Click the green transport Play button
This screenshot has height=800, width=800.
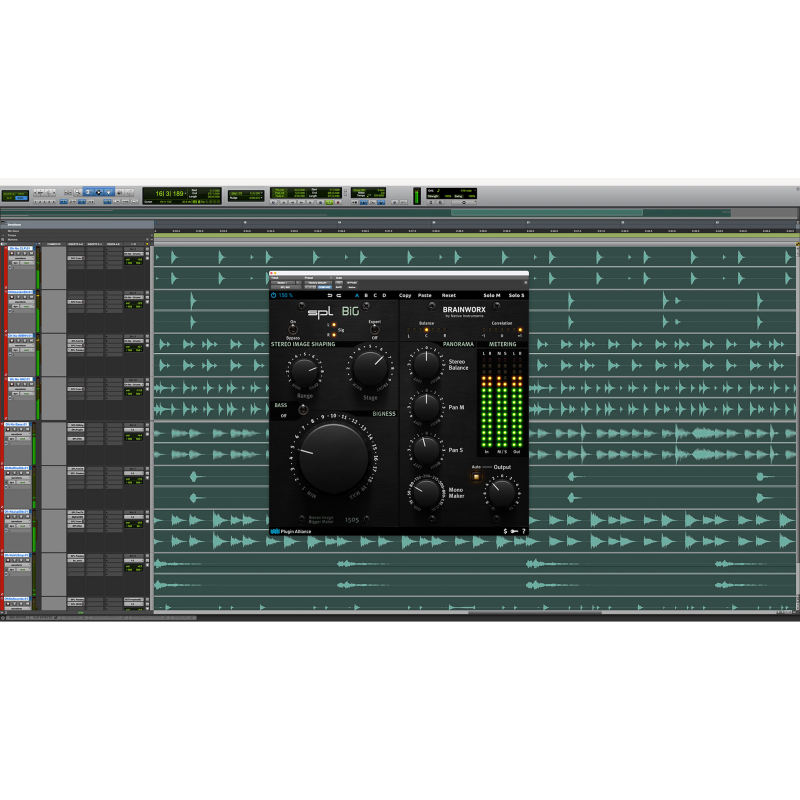click(329, 203)
